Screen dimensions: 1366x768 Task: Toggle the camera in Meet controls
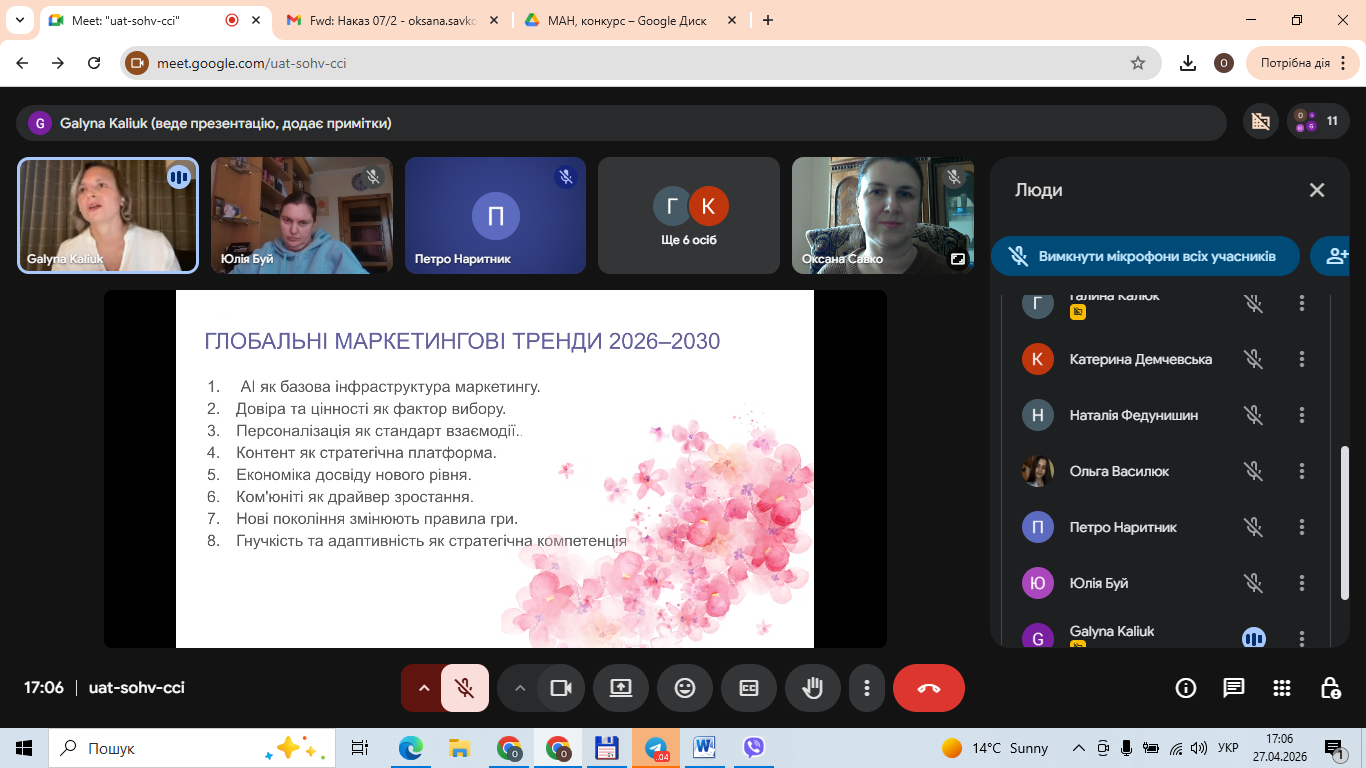click(x=560, y=688)
